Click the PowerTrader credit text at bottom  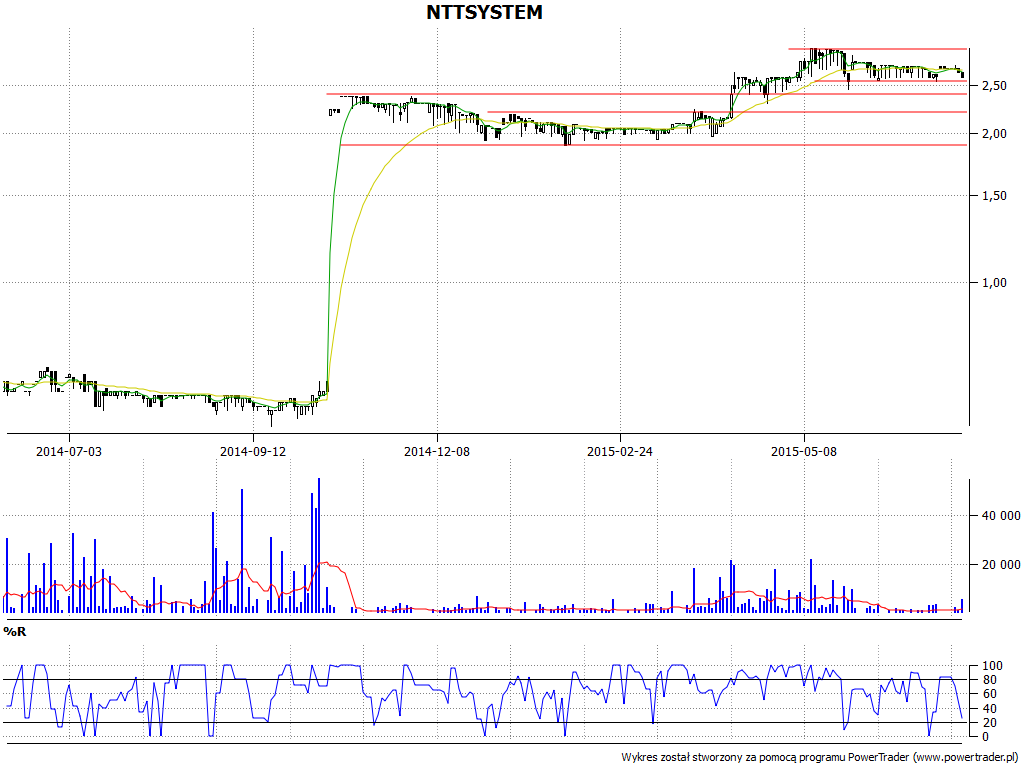[821, 758]
